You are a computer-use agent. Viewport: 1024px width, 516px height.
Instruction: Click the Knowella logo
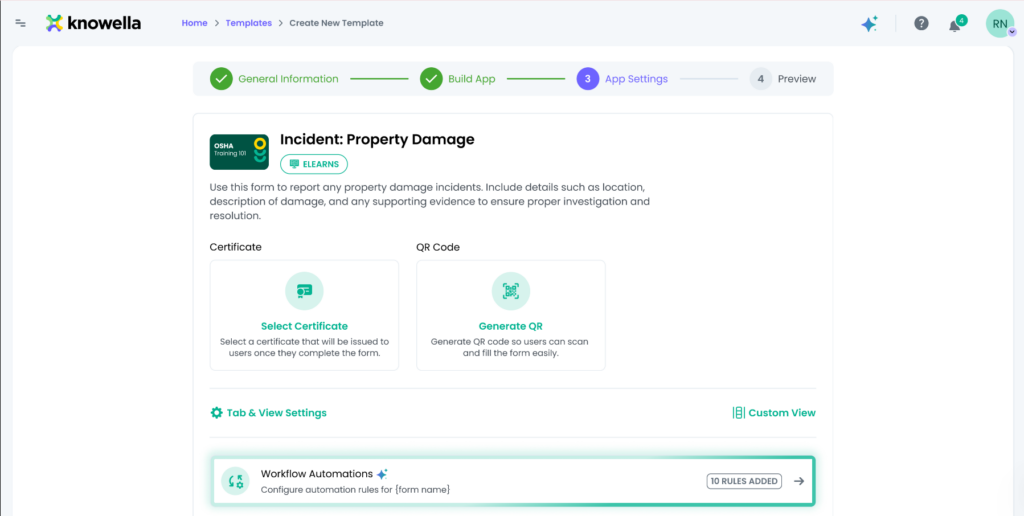click(93, 23)
